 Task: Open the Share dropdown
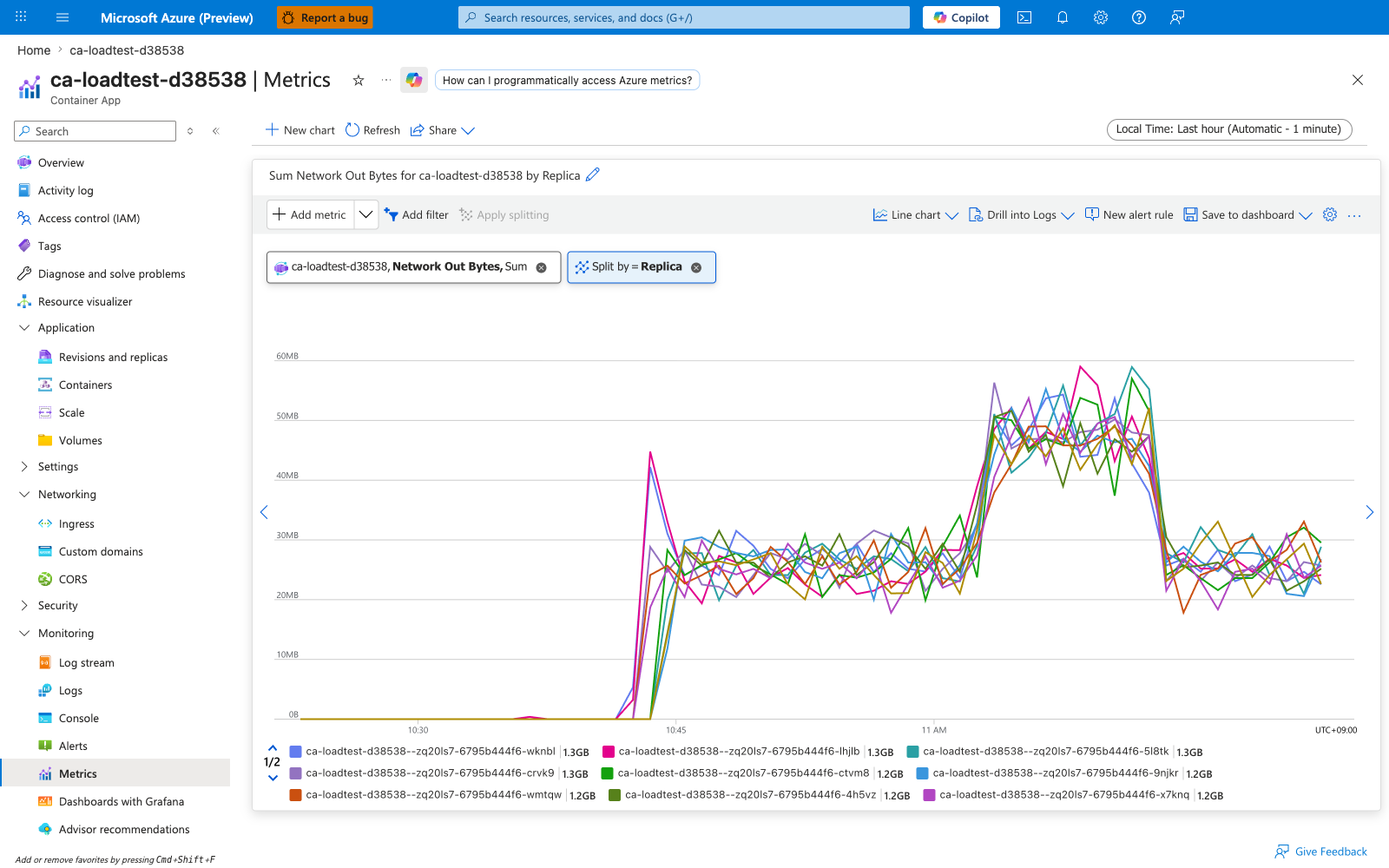coord(443,130)
